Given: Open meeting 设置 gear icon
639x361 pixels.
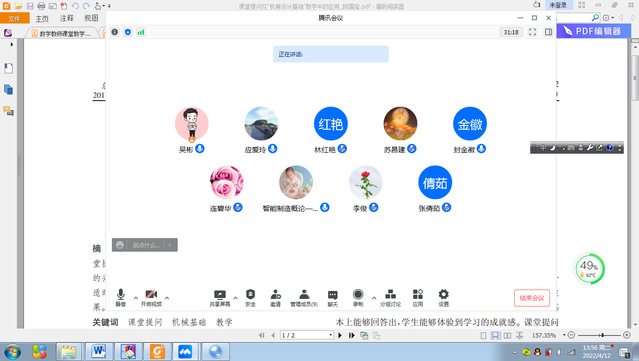Looking at the screenshot, I should tap(443, 297).
